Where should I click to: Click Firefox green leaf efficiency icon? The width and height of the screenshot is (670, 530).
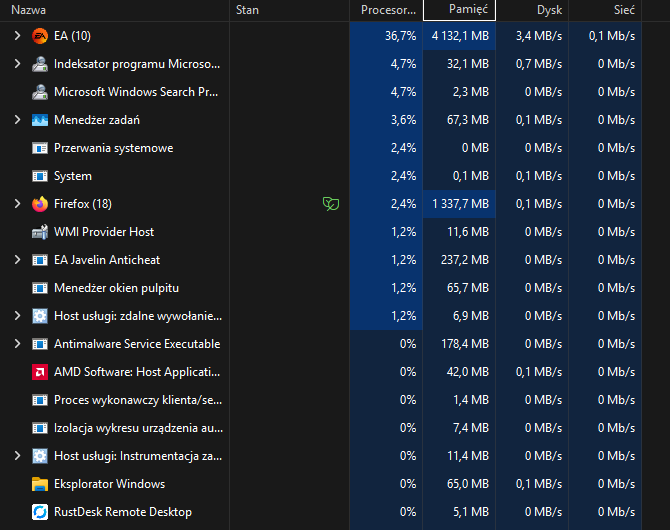331,204
